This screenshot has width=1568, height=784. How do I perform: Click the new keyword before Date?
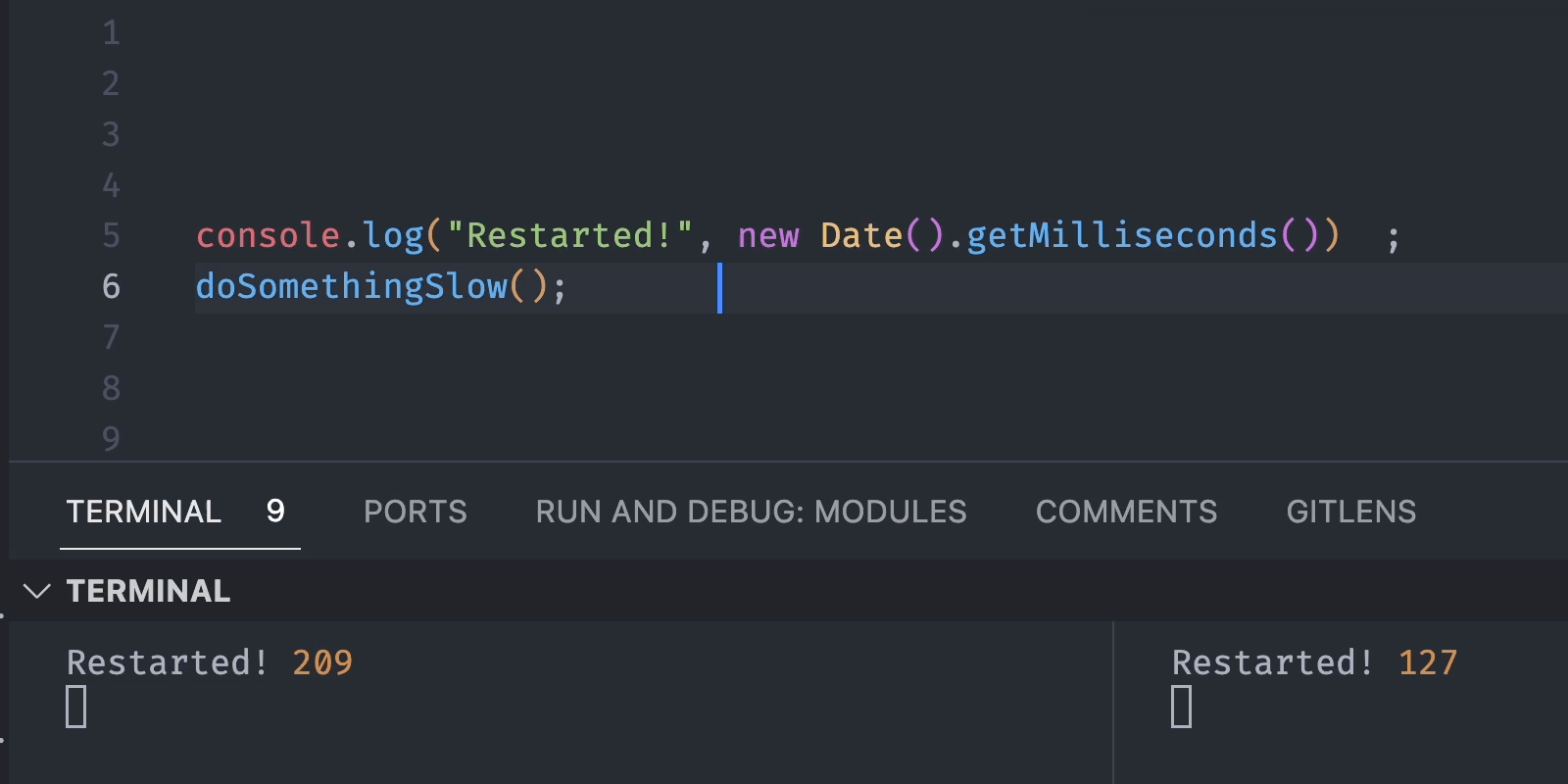768,236
